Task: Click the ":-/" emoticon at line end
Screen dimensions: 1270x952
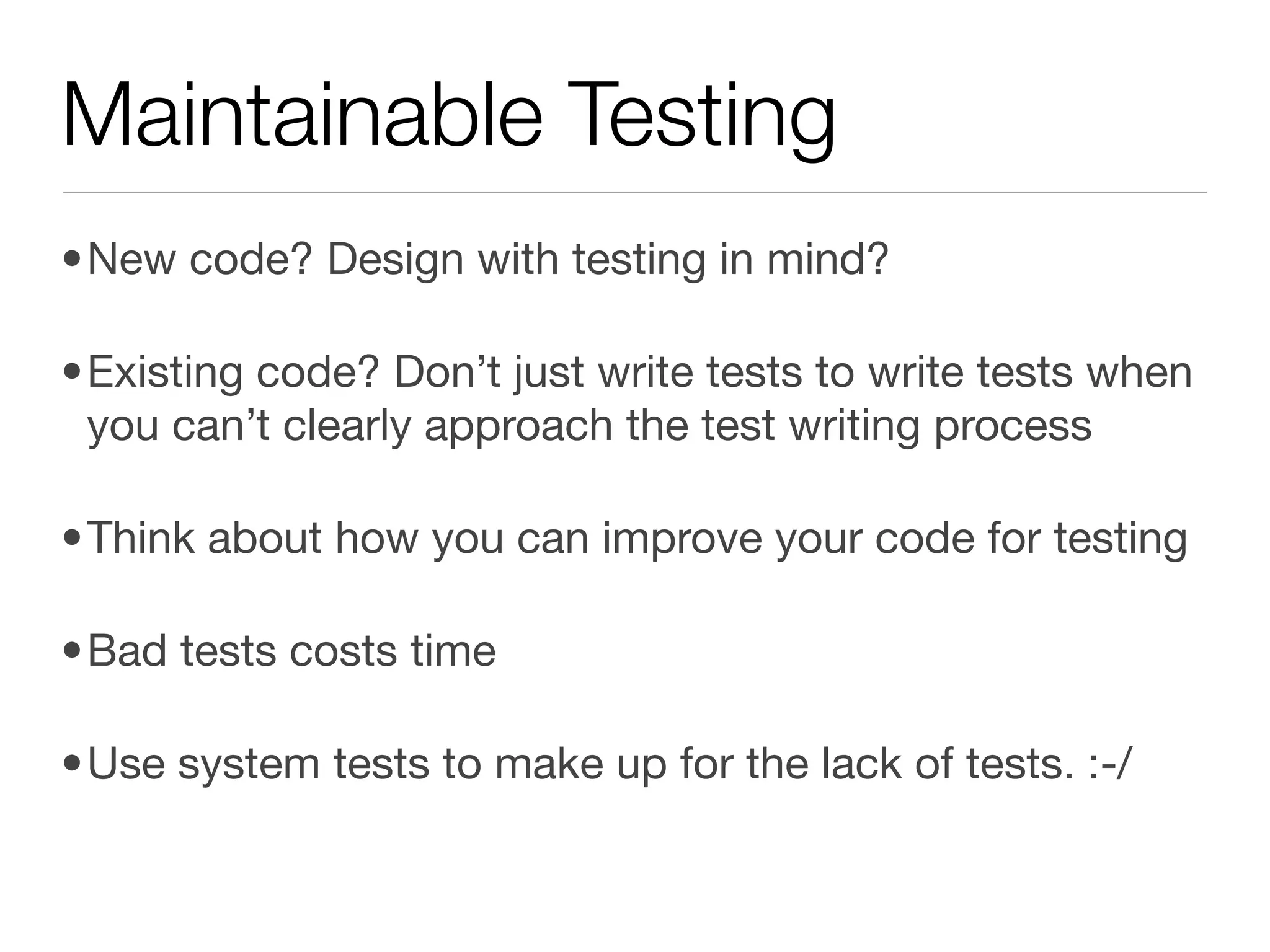Action: 1110,764
